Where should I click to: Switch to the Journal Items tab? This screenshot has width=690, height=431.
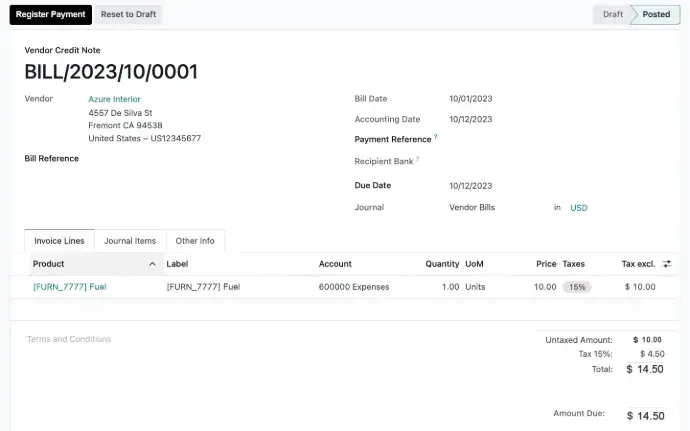[130, 241]
